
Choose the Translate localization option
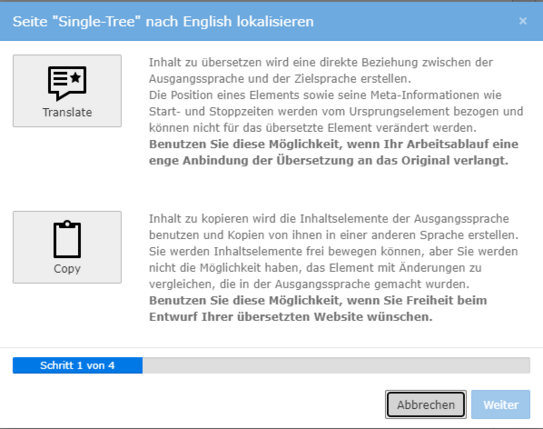coord(67,91)
